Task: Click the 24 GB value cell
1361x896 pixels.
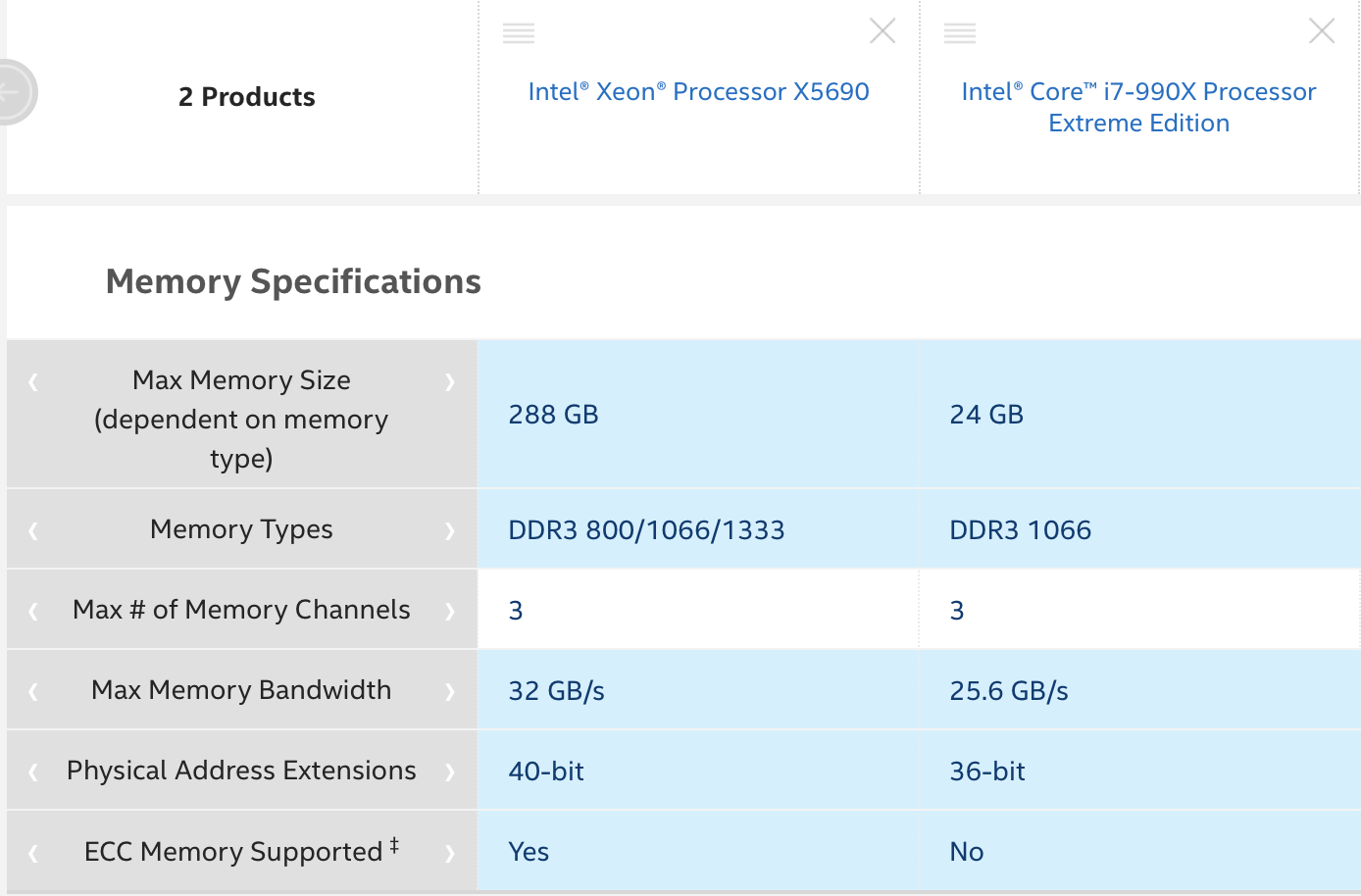Action: 1139,415
